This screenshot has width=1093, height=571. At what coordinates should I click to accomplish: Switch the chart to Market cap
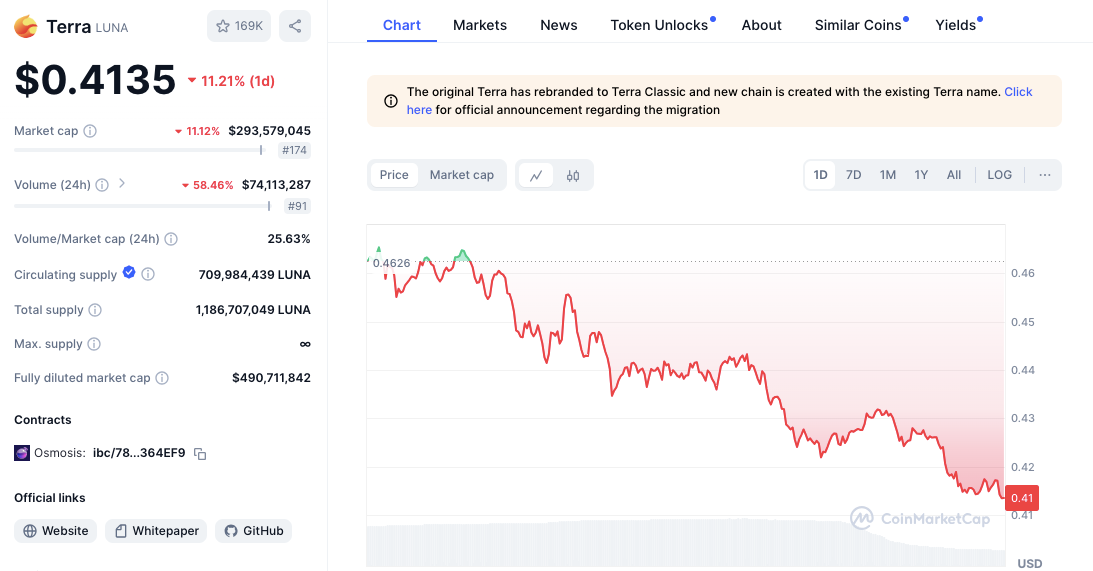(x=461, y=175)
